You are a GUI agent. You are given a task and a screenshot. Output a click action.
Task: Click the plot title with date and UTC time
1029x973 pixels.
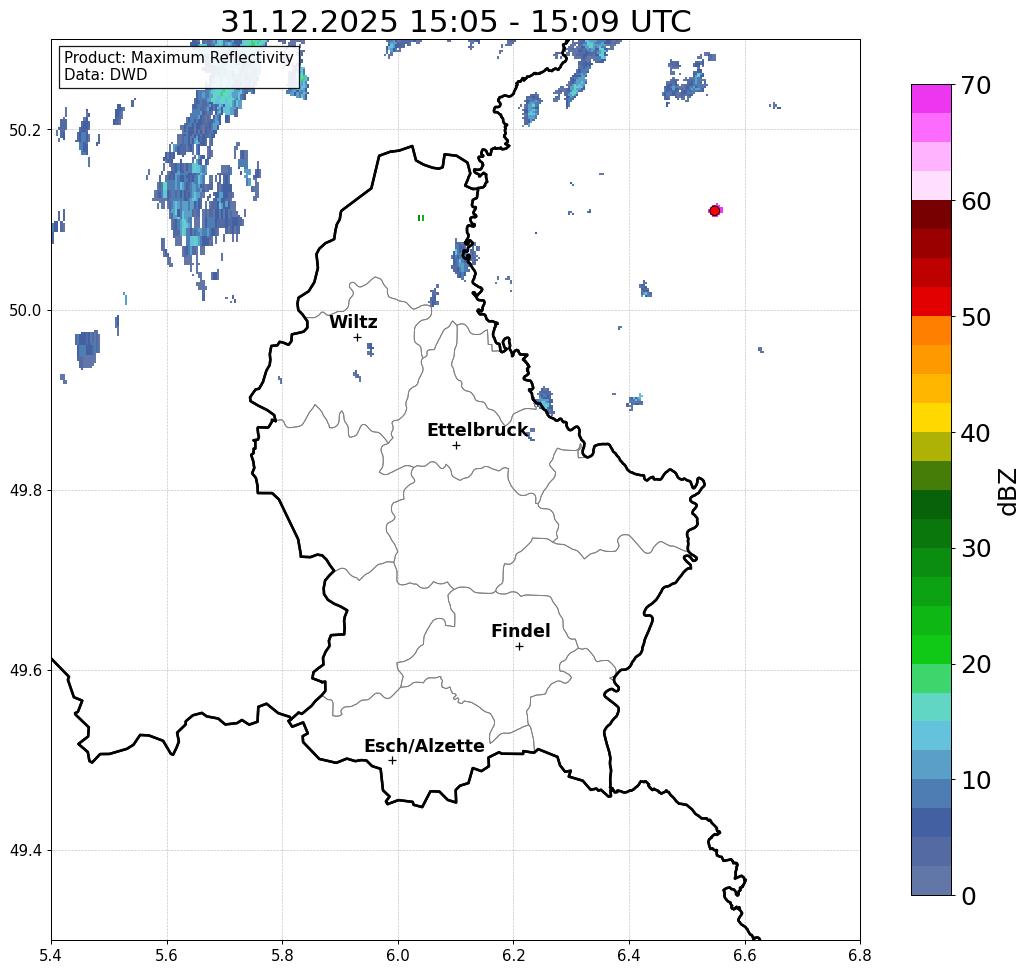tap(455, 21)
